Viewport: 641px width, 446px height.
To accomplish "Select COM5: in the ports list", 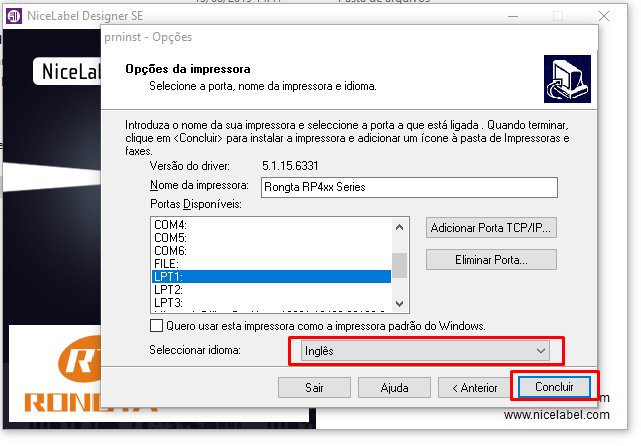I will tap(271, 238).
